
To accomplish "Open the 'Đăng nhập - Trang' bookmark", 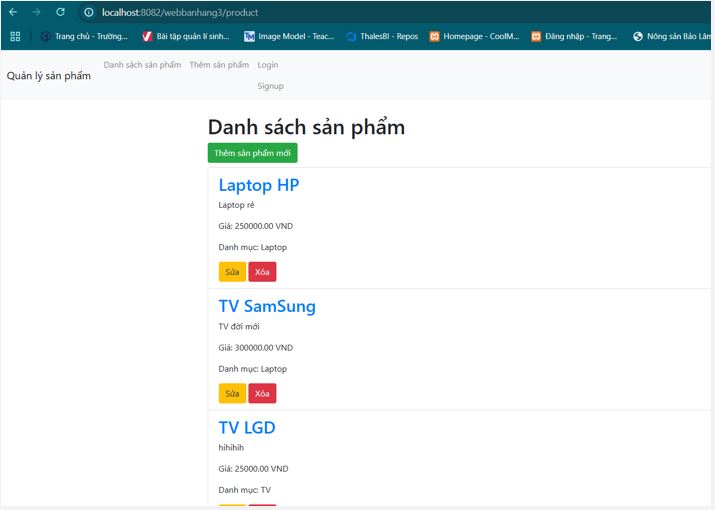I will pos(575,36).
